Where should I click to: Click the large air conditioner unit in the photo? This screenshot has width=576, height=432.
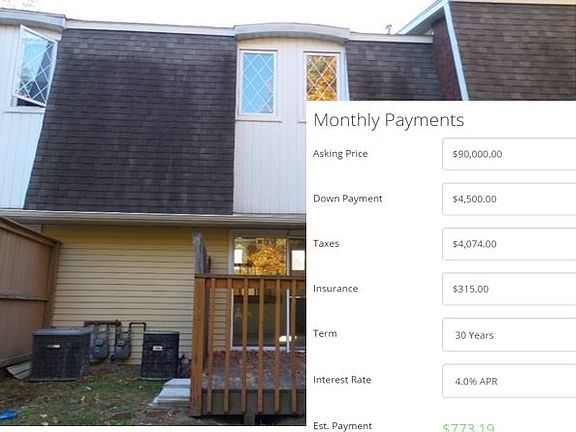point(61,354)
